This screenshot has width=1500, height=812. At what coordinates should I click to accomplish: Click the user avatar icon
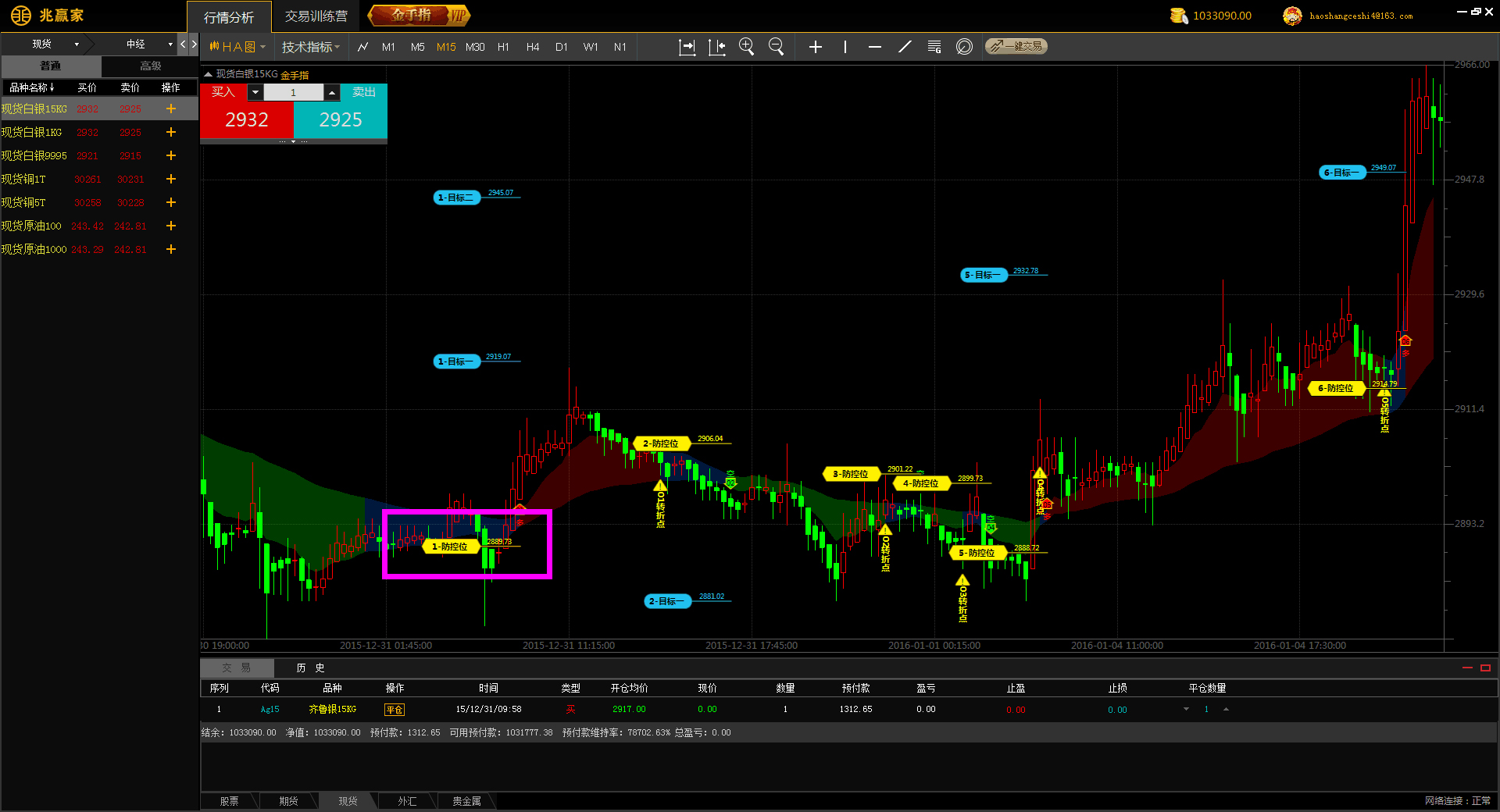[1292, 16]
